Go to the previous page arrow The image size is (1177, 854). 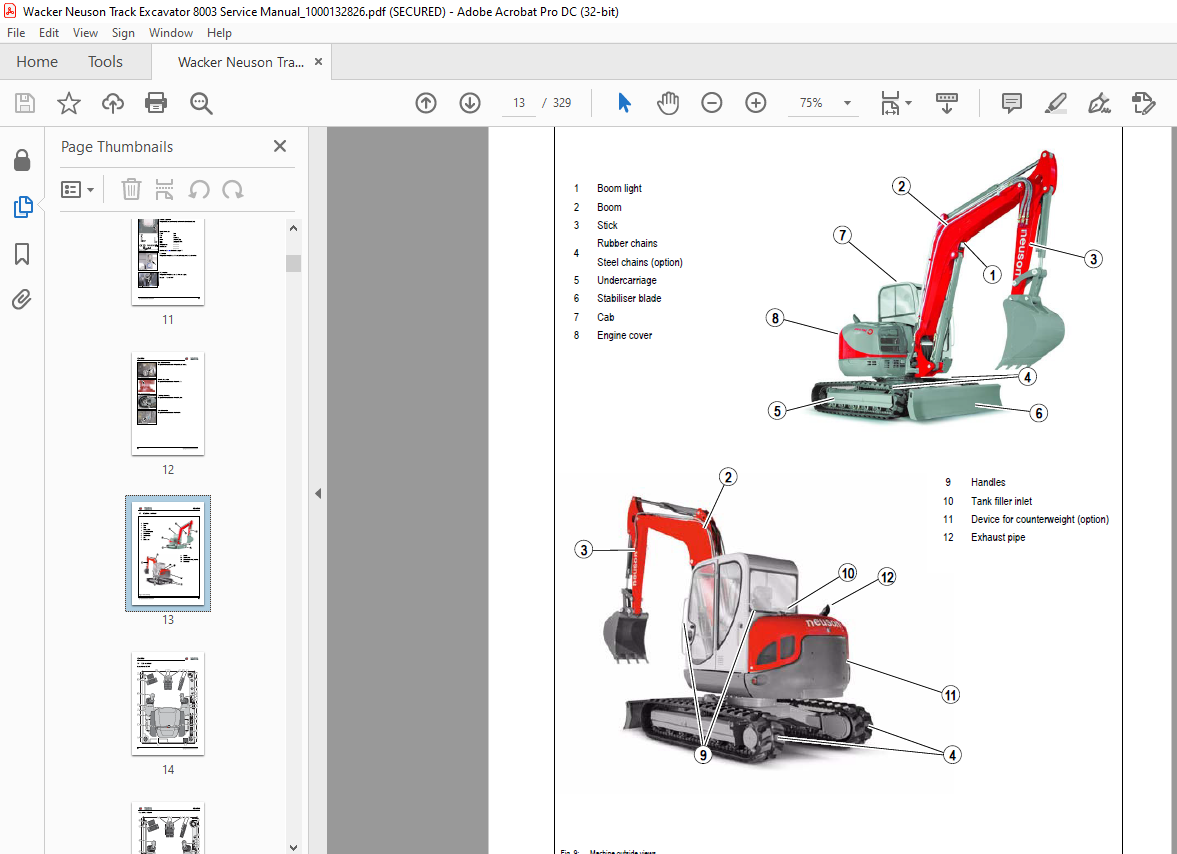(x=426, y=103)
